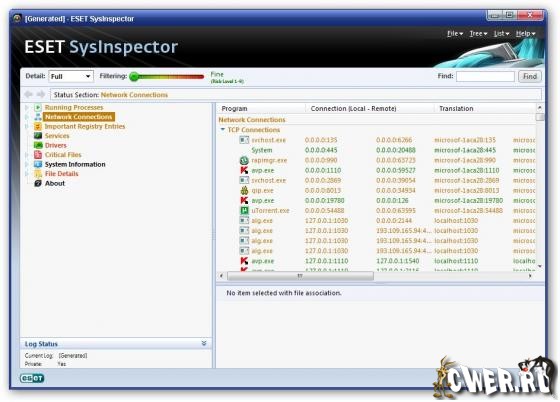This screenshot has height=402, width=560.
Task: Open the Help menu
Action: coord(525,34)
